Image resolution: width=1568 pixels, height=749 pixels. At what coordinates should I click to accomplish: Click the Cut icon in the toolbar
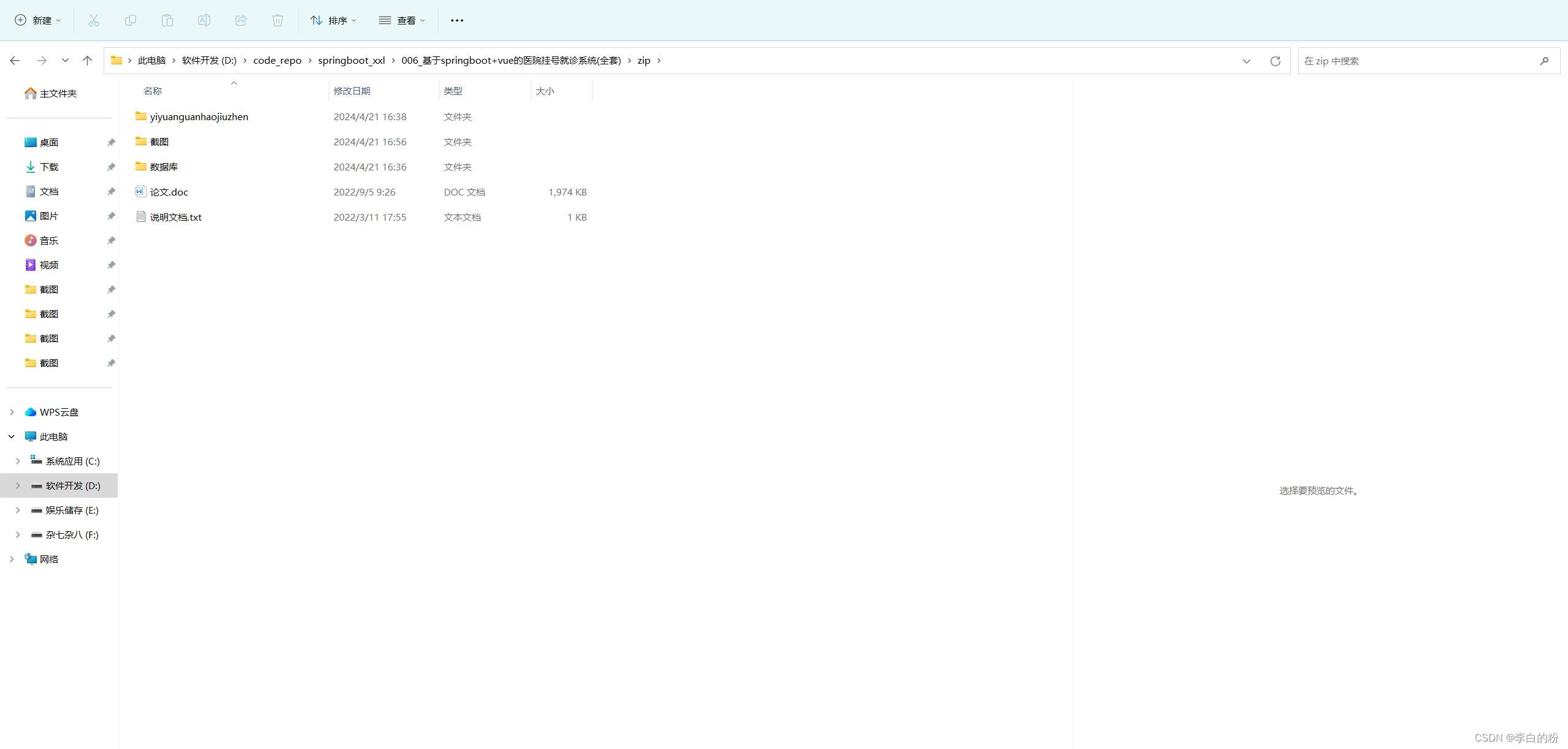(93, 20)
